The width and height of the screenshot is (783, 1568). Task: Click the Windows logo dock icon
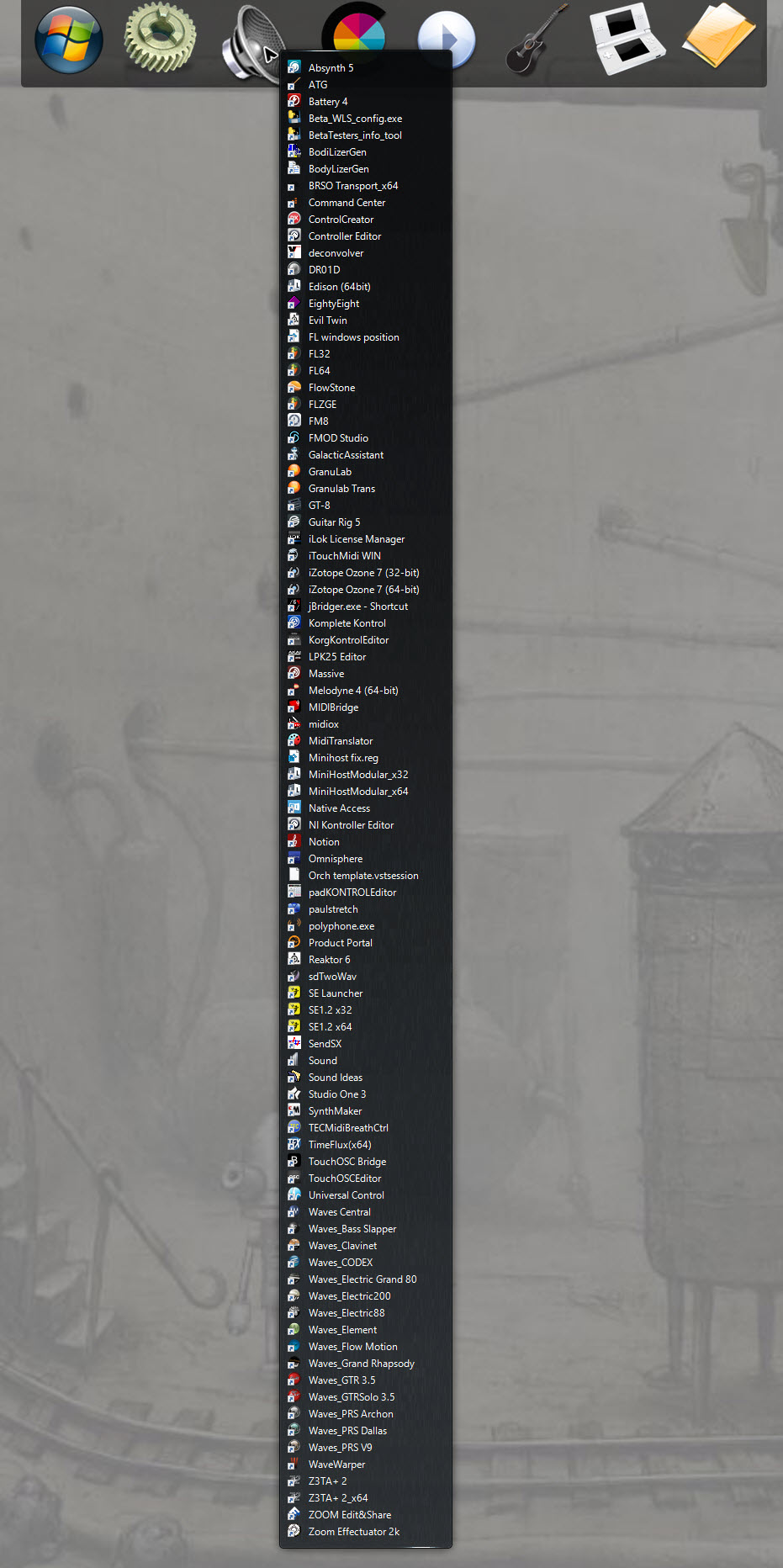[69, 40]
